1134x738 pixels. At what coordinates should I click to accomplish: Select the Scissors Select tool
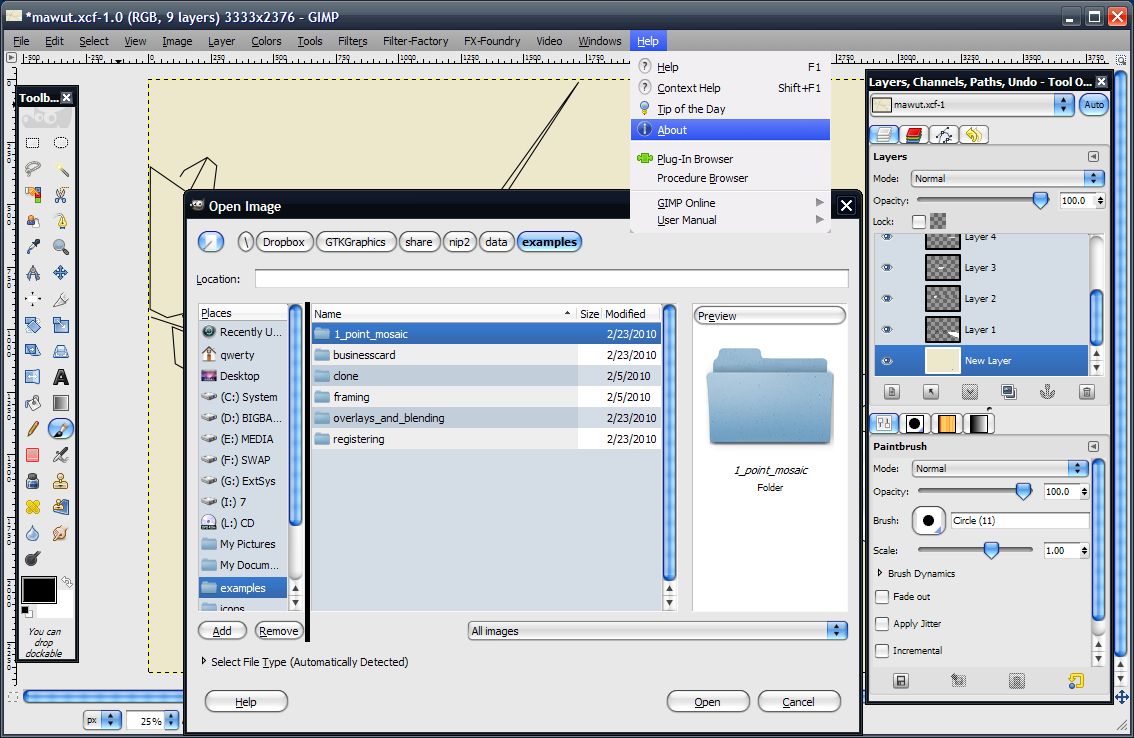coord(61,195)
